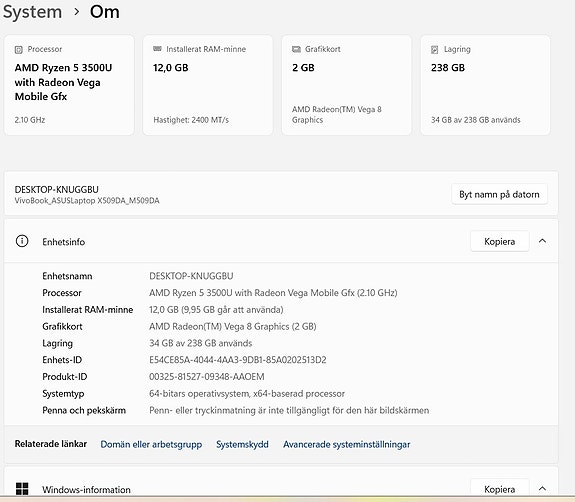Click the Processor chip icon

[x=18, y=50]
